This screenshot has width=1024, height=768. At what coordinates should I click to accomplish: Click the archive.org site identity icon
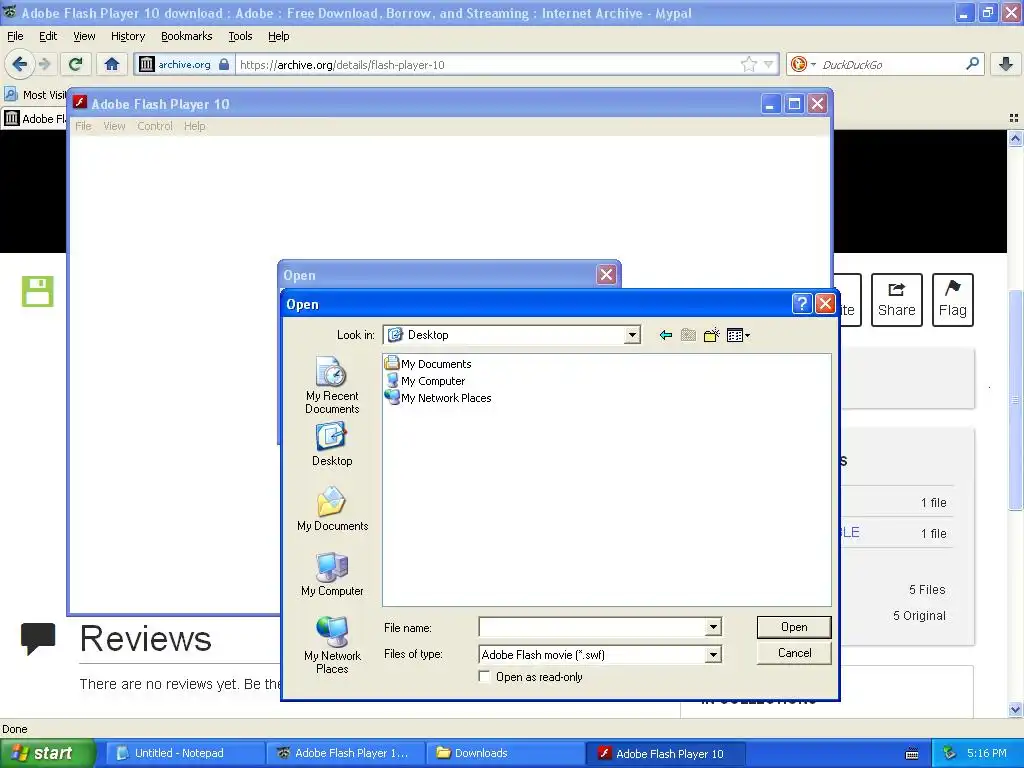tap(147, 64)
